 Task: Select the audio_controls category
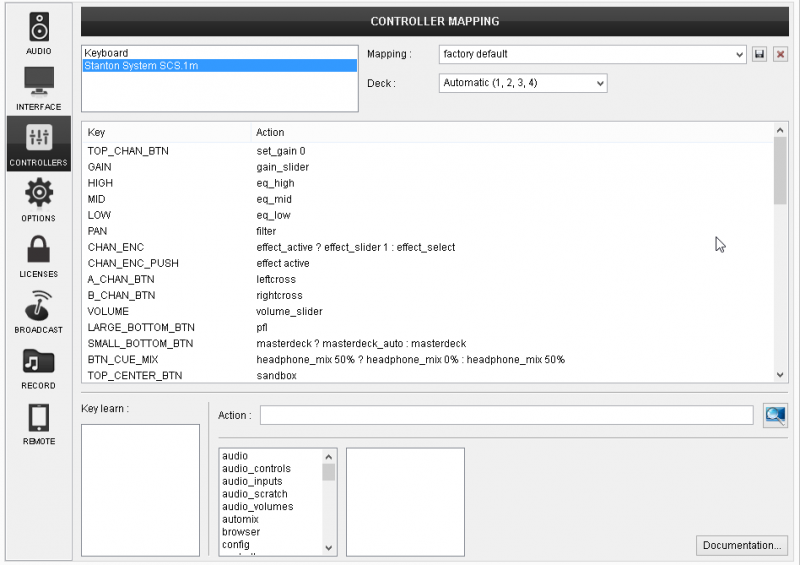[x=271, y=469]
